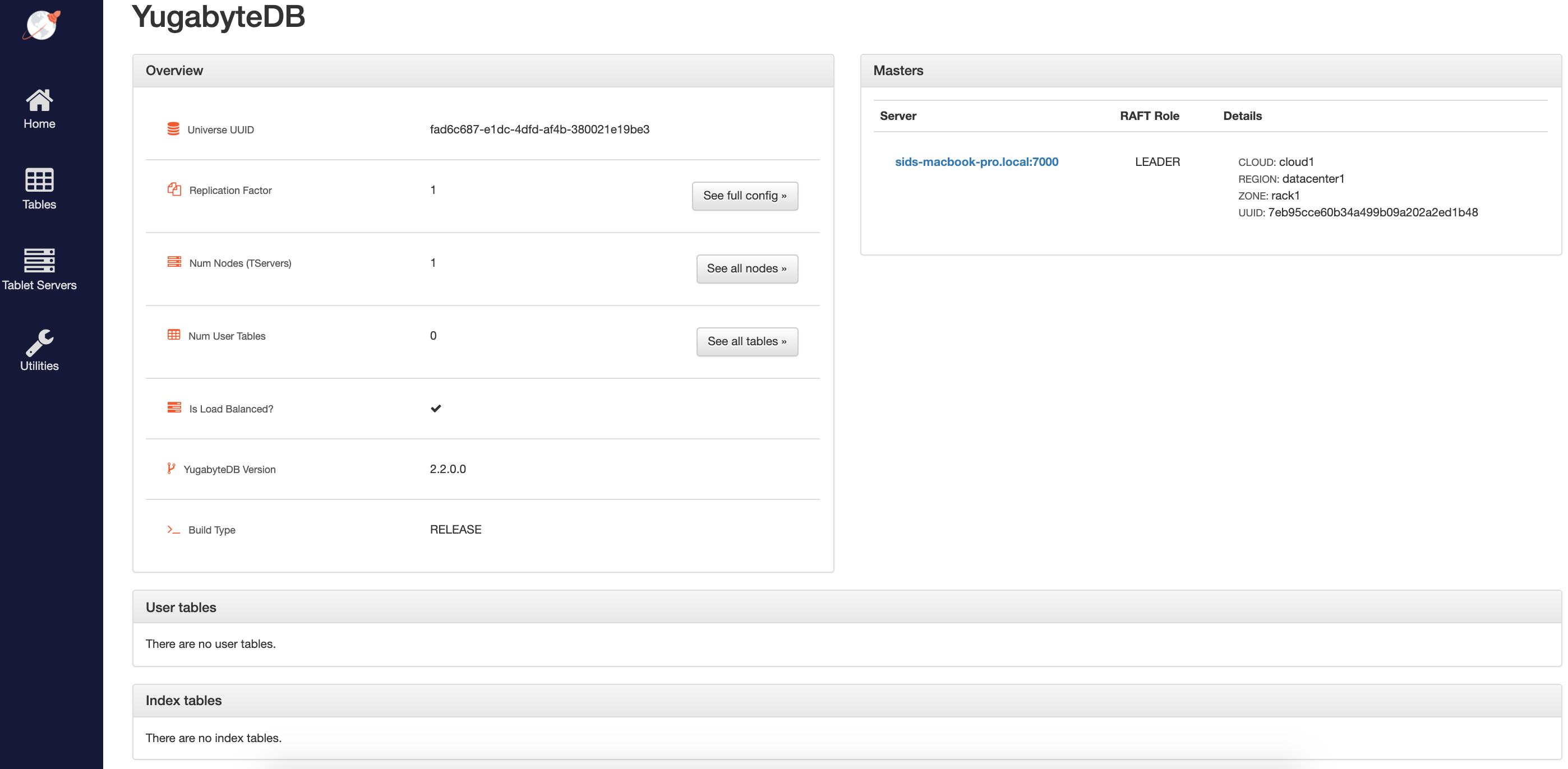The image size is (1568, 769).
Task: Click the Masters panel heading
Action: 898,71
